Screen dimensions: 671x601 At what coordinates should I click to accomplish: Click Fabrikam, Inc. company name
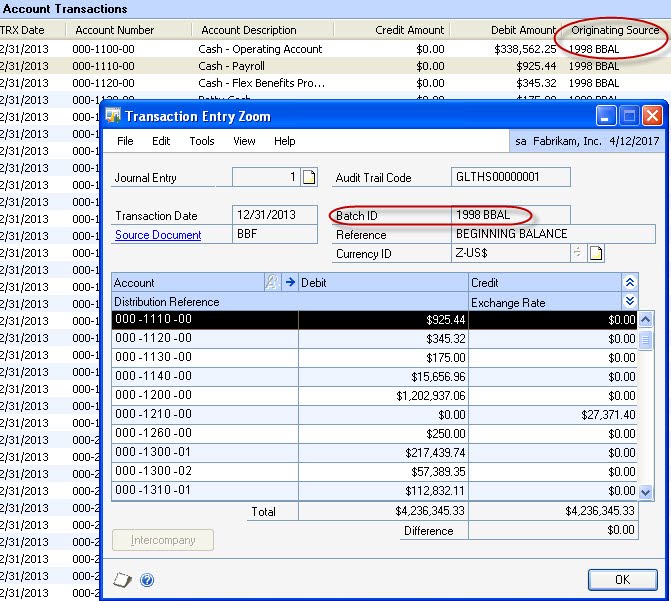click(x=567, y=141)
